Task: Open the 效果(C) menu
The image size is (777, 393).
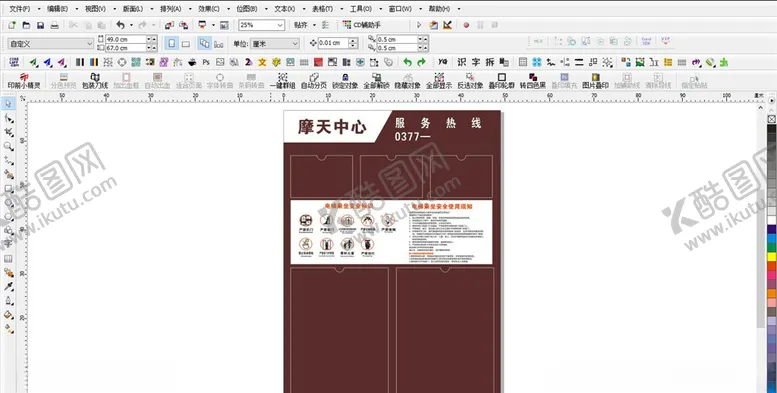Action: (x=209, y=9)
